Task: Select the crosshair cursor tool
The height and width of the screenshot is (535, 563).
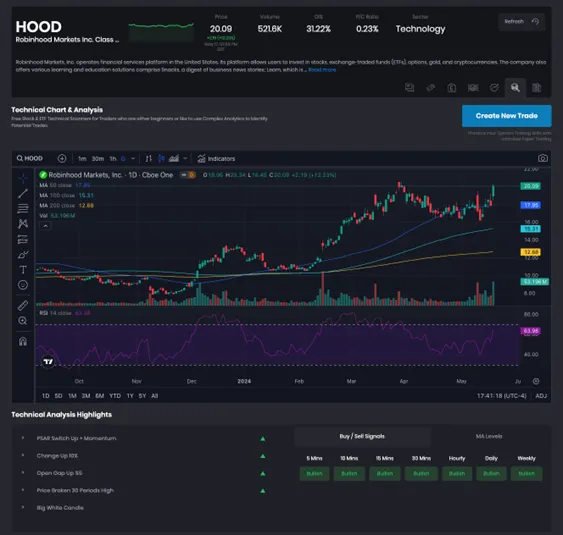Action: coord(23,178)
